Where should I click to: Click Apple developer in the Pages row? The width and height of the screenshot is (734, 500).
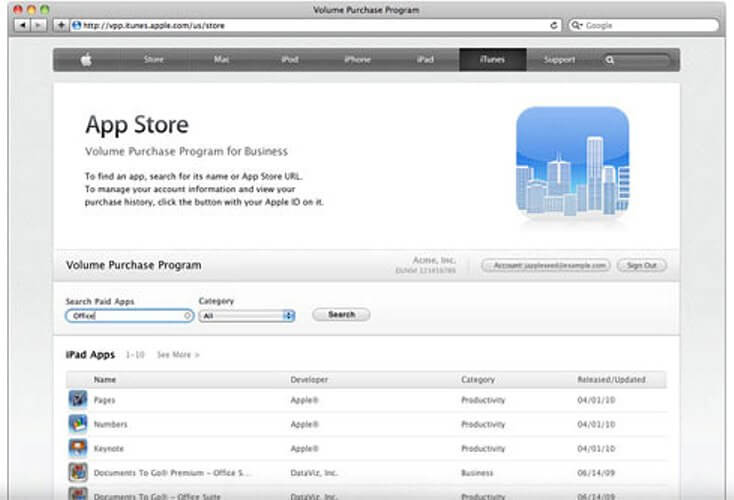304,400
